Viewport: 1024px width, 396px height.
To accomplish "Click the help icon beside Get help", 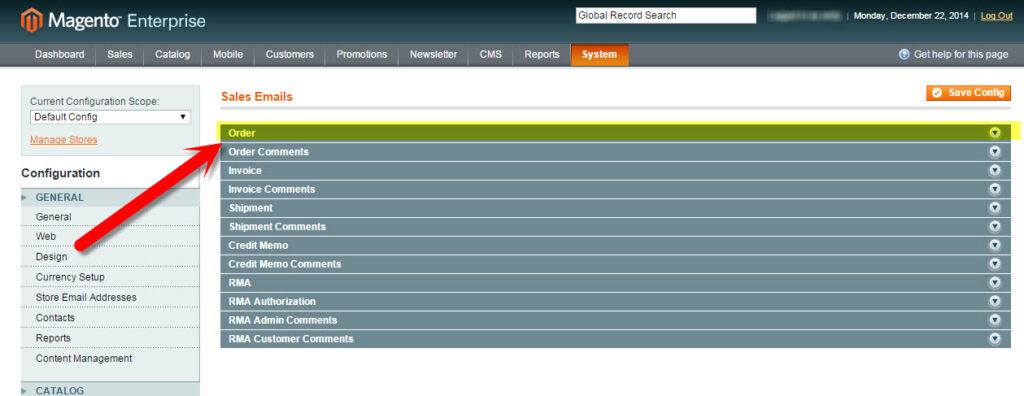I will 904,55.
